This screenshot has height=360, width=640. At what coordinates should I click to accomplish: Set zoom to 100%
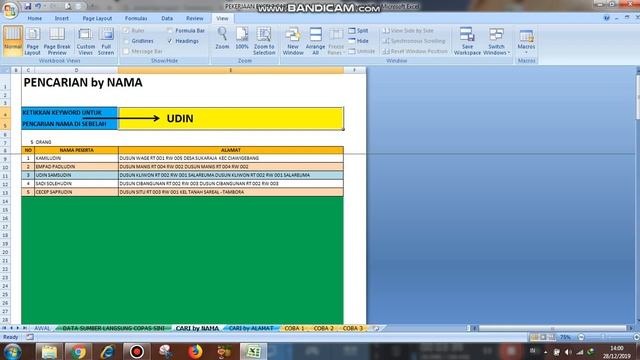pyautogui.click(x=242, y=39)
